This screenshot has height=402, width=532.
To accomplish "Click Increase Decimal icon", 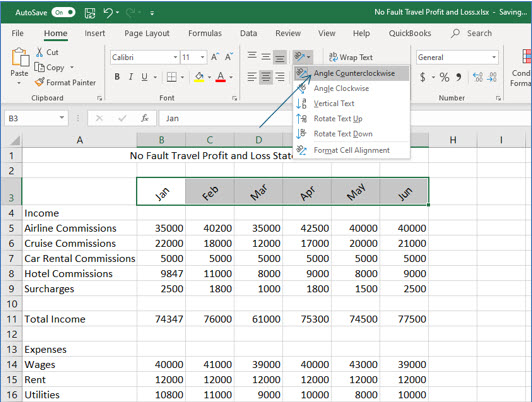I will click(x=478, y=77).
